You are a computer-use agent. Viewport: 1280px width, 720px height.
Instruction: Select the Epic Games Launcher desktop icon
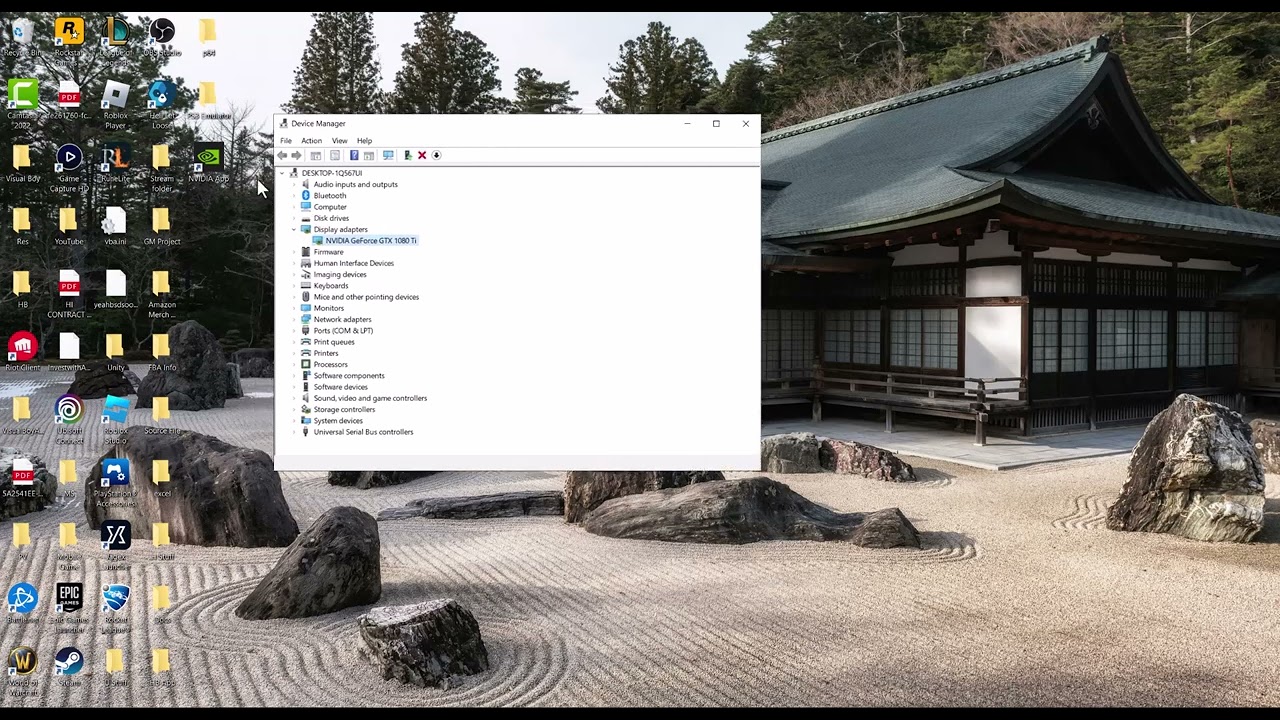click(x=69, y=606)
